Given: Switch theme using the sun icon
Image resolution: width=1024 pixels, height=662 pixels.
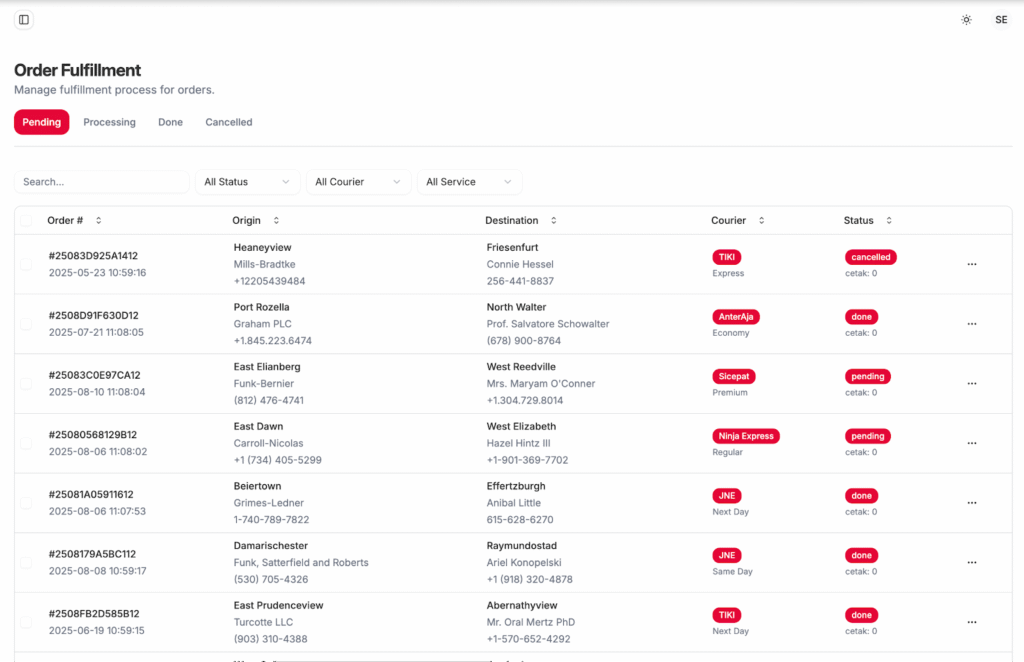Looking at the screenshot, I should (966, 20).
